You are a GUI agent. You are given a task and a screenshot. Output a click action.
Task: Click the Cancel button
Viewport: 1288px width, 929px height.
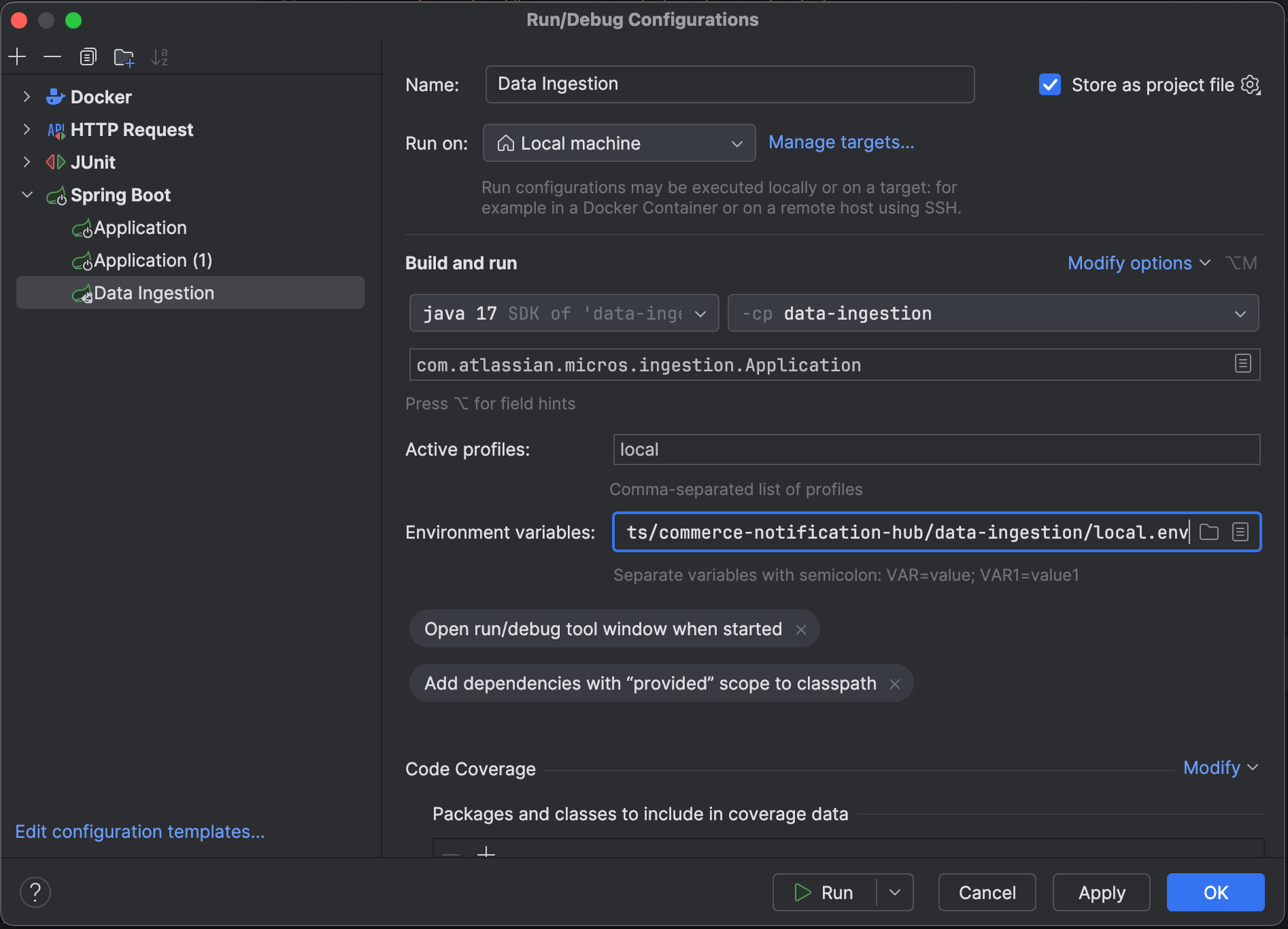(x=987, y=892)
